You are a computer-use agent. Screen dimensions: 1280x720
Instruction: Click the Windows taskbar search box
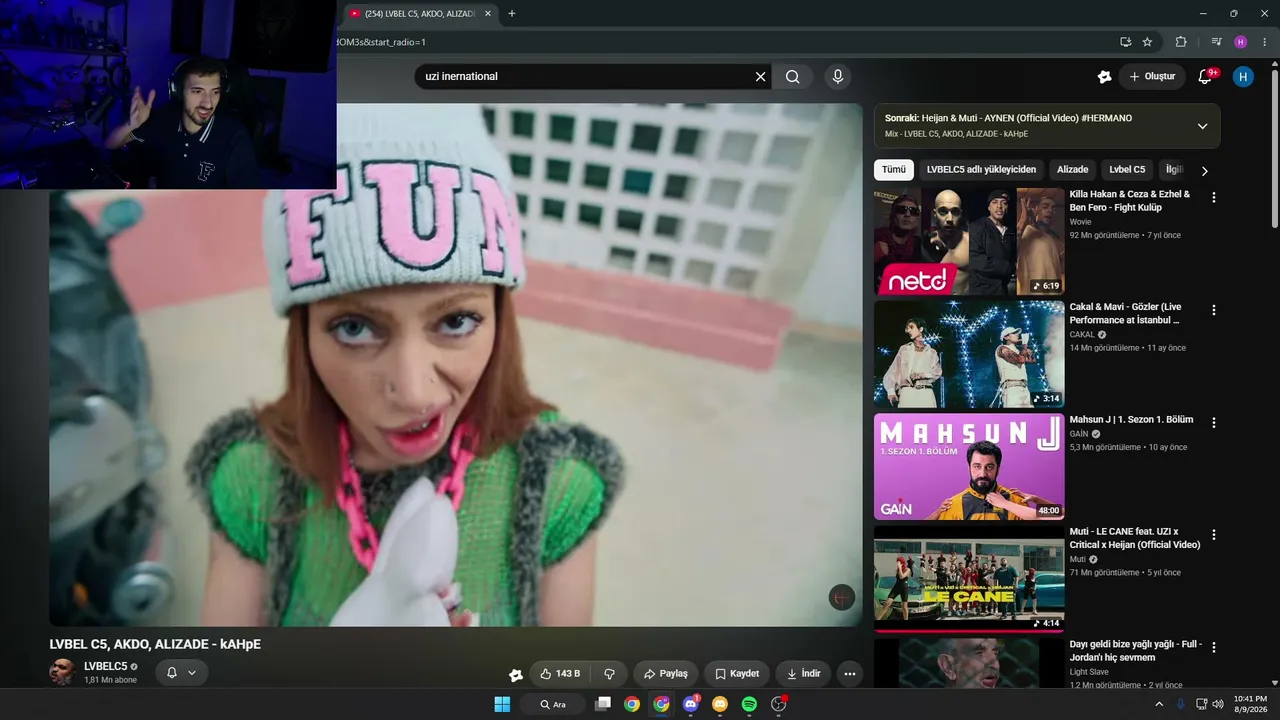[552, 704]
